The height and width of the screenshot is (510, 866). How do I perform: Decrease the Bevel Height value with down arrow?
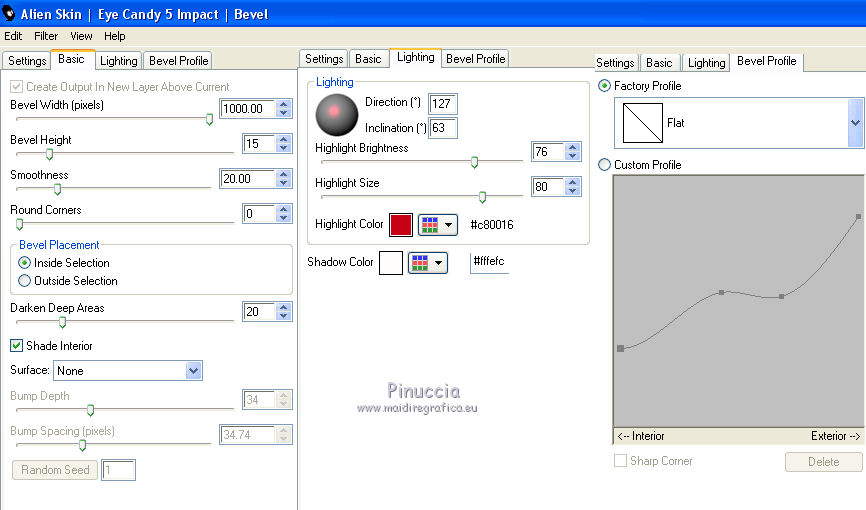(284, 148)
